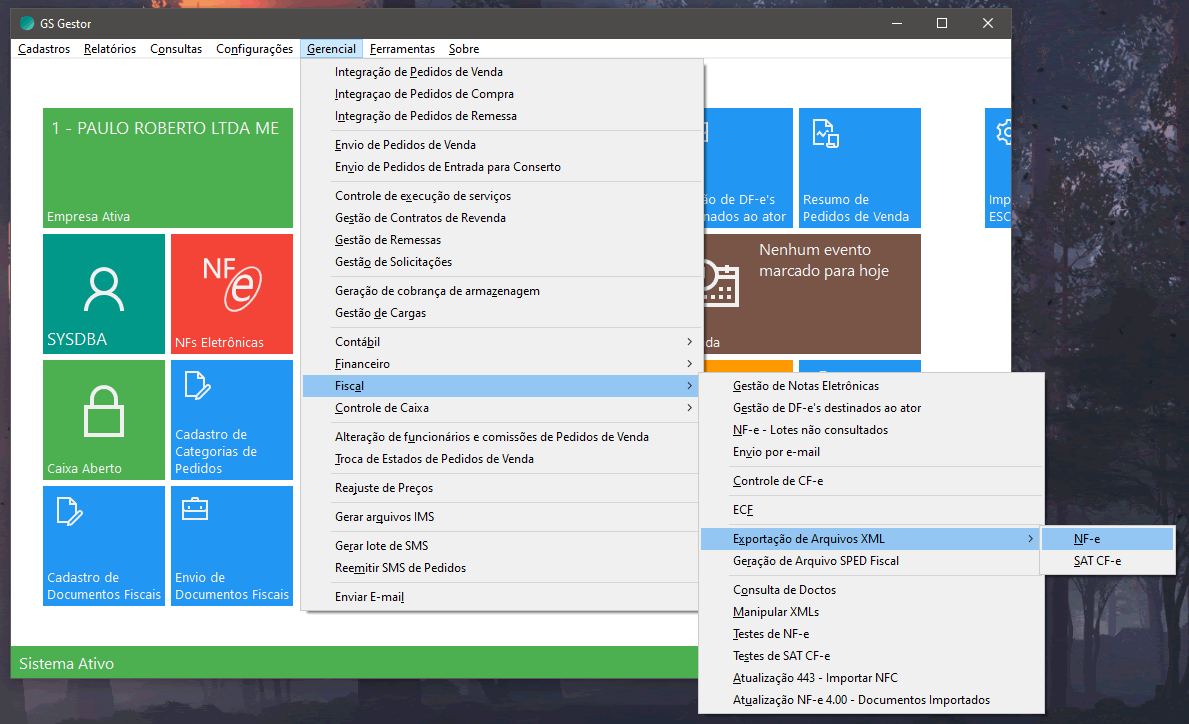Select Alteração de funcionários e comissões entry
Viewport: 1189px width, 724px height.
tap(500, 437)
